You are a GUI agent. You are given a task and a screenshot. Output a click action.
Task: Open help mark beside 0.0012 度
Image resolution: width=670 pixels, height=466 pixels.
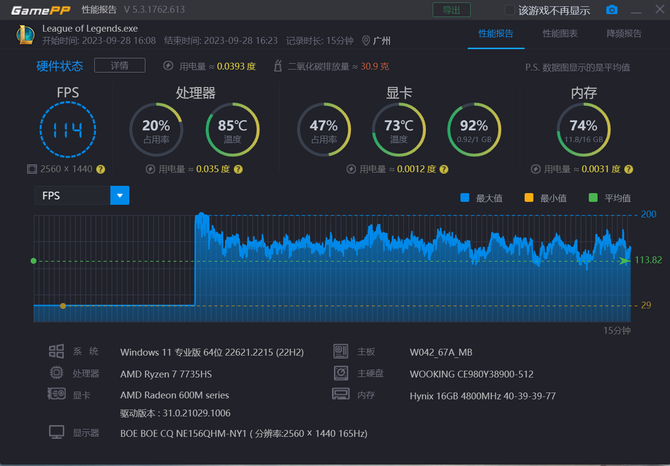[444, 170]
